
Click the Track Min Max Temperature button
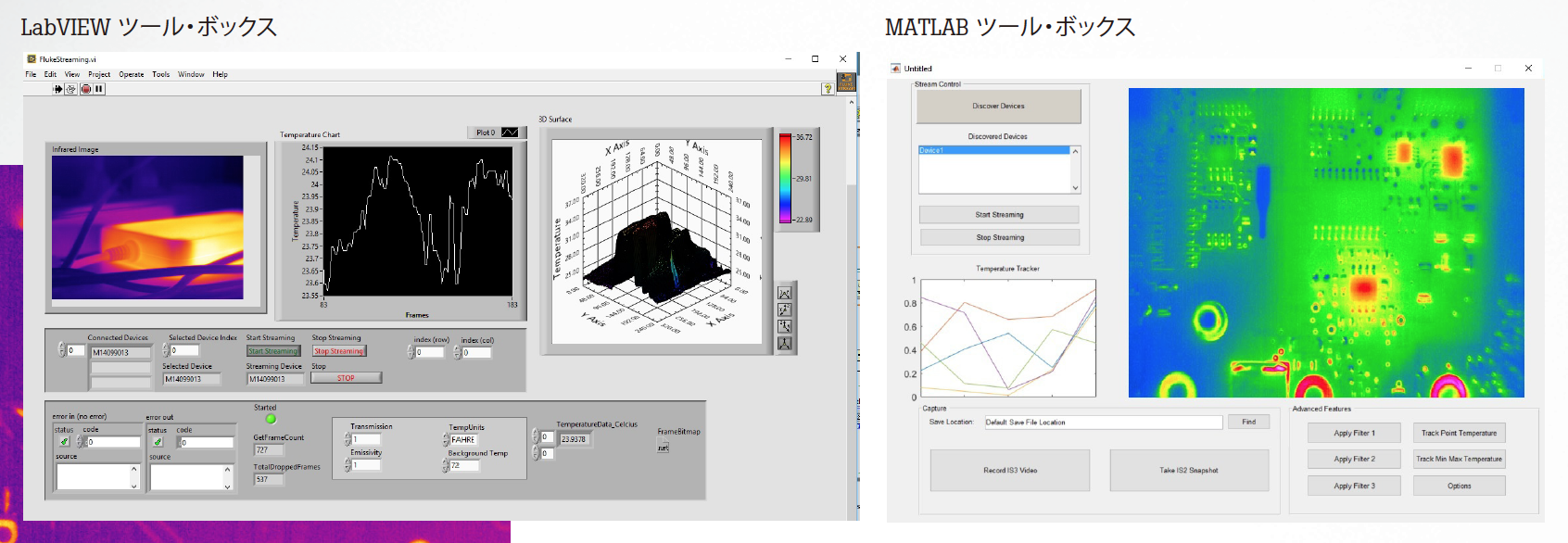coord(1459,459)
